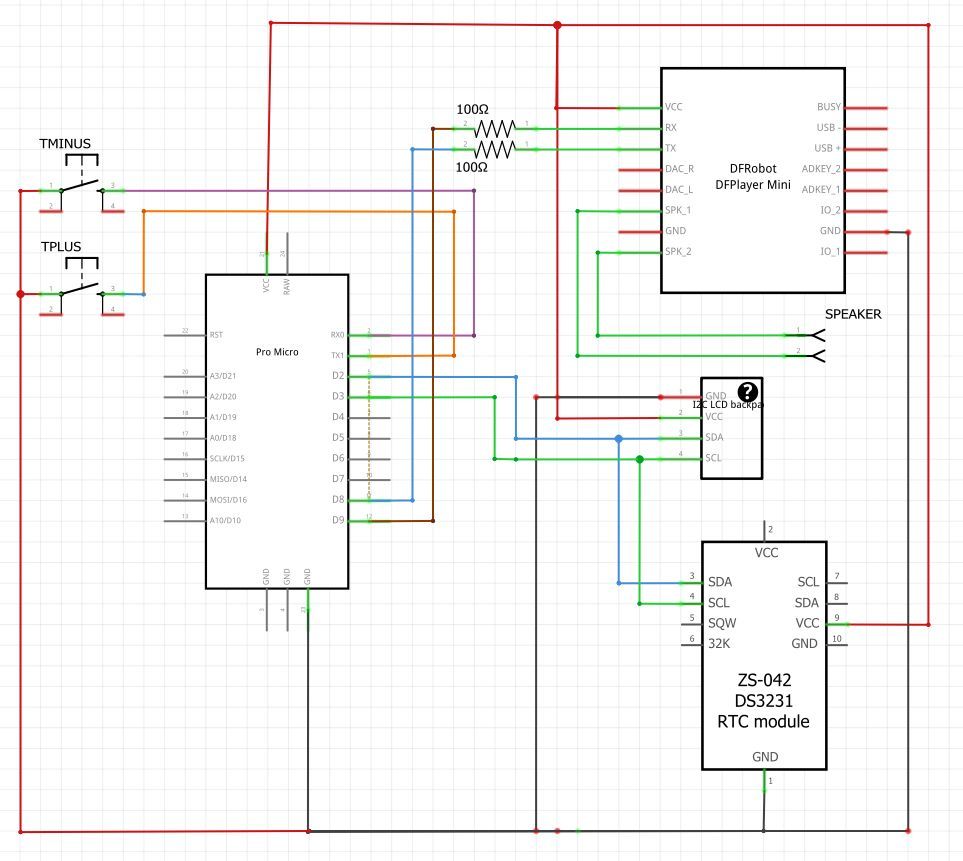963x861 pixels.
Task: Select the Pro Micro component symbol
Action: (x=276, y=430)
